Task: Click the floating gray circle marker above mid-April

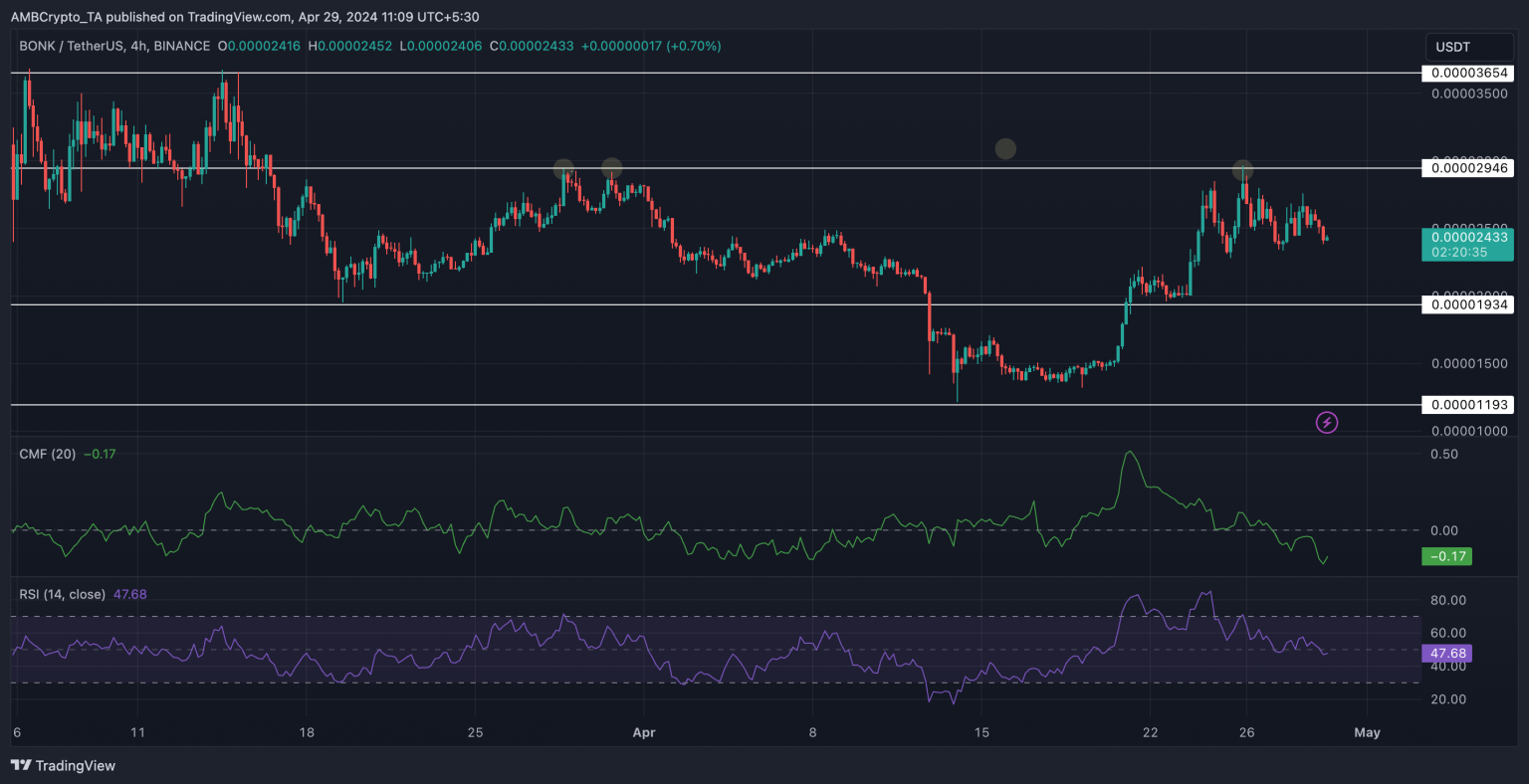Action: click(x=1005, y=149)
